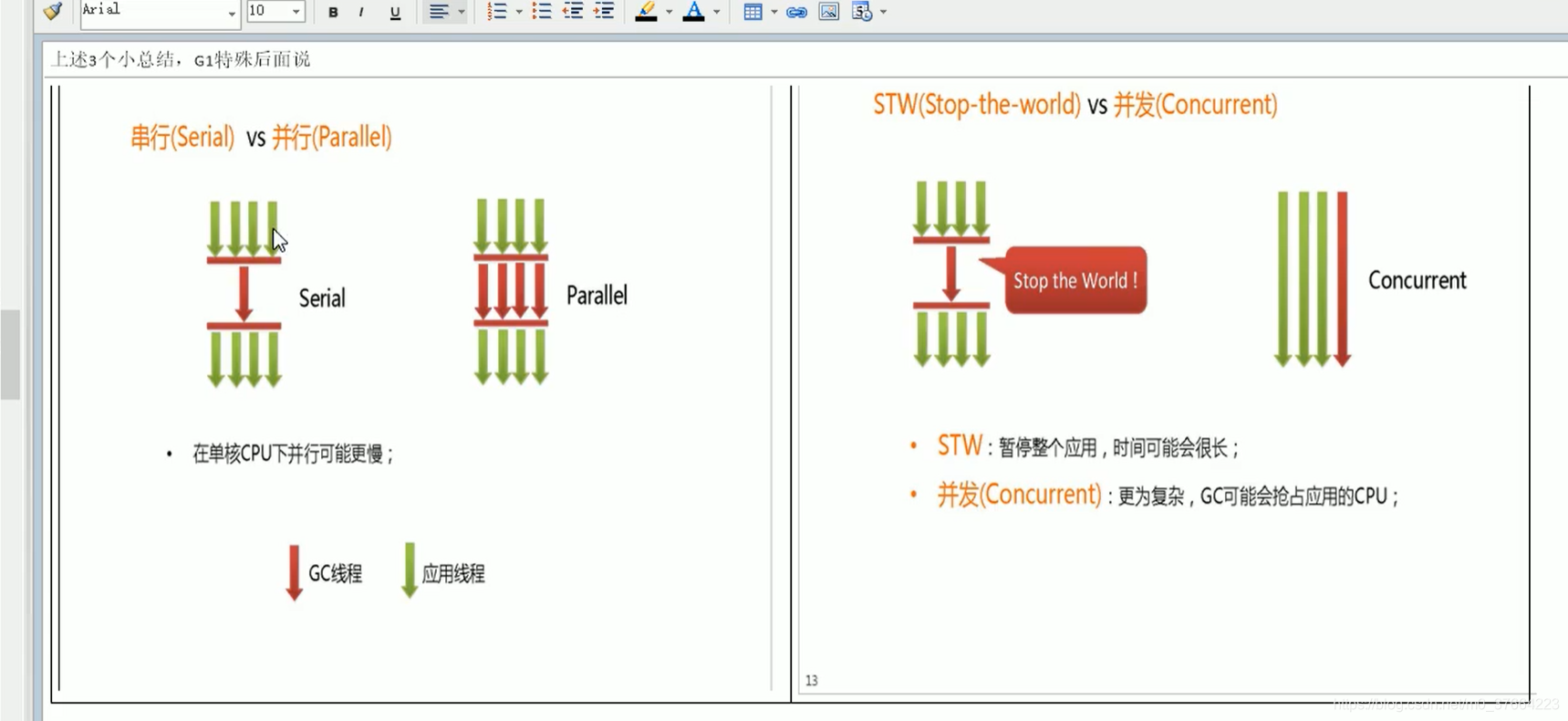Click the numbered list icon

tap(497, 12)
